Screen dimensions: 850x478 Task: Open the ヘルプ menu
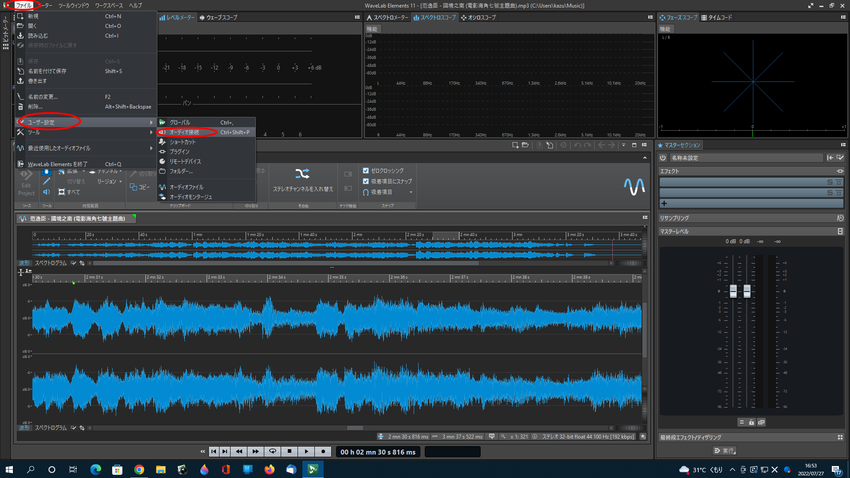click(x=136, y=5)
